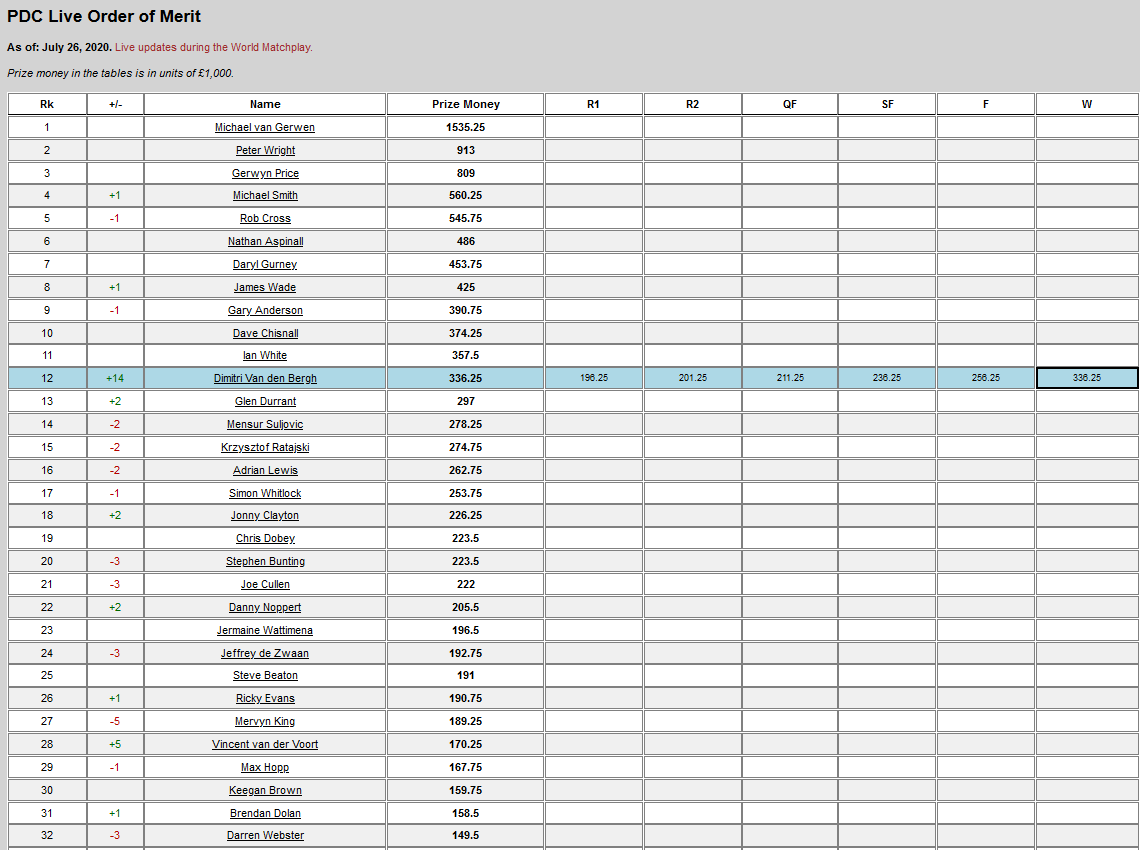Follow the Chris Dobey link
The image size is (1140, 850).
coord(265,539)
